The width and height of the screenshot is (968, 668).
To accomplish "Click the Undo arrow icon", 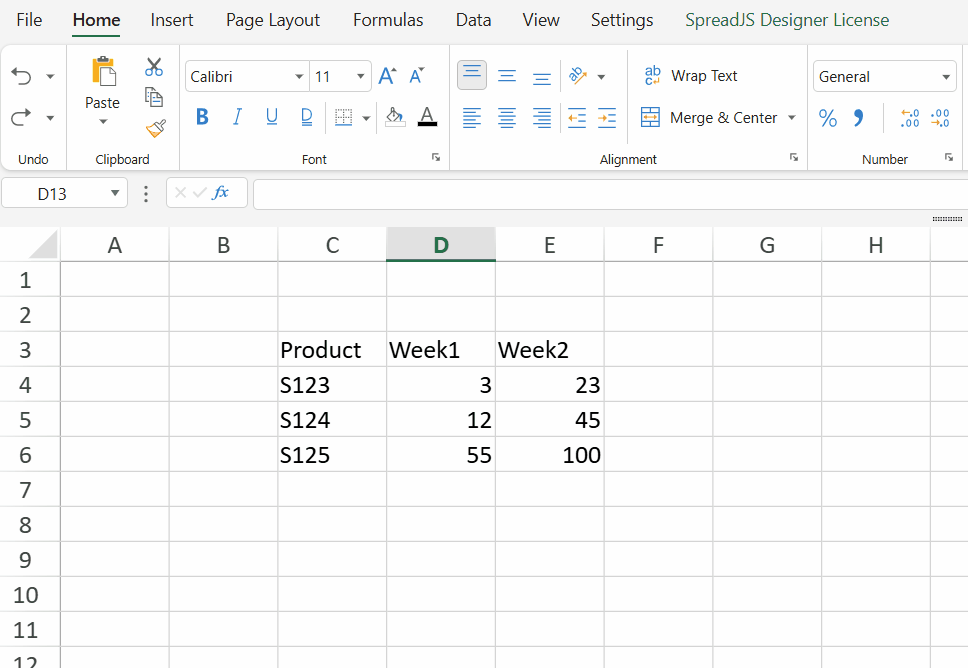I will click(21, 77).
